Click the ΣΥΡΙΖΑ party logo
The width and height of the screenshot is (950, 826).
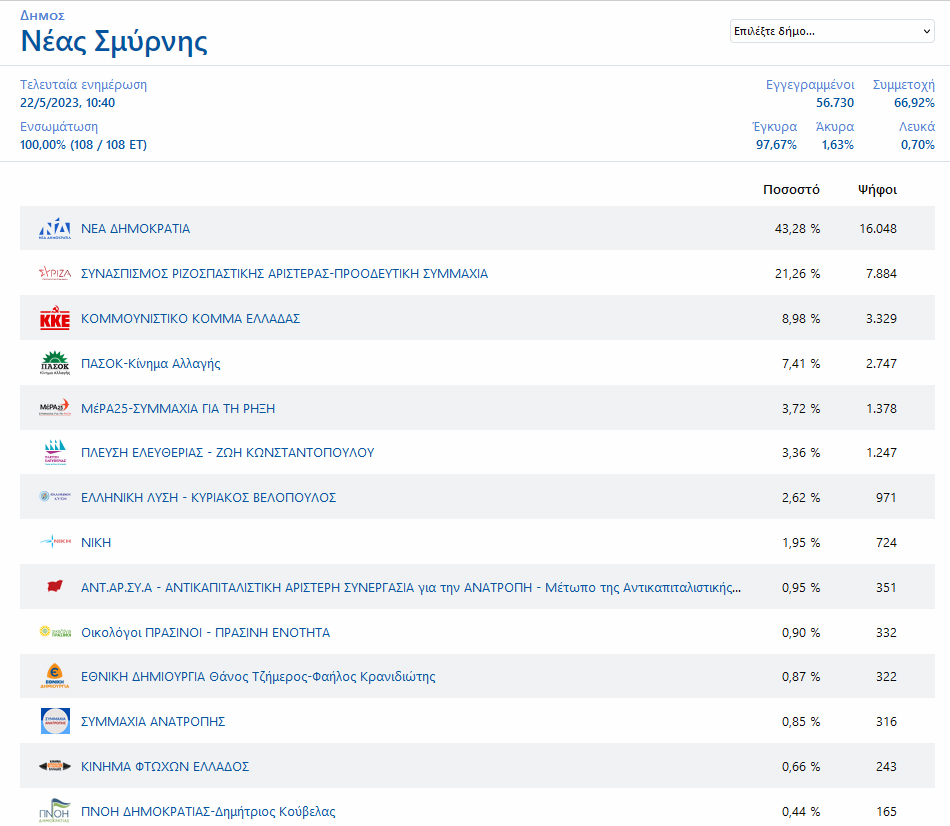pos(55,273)
